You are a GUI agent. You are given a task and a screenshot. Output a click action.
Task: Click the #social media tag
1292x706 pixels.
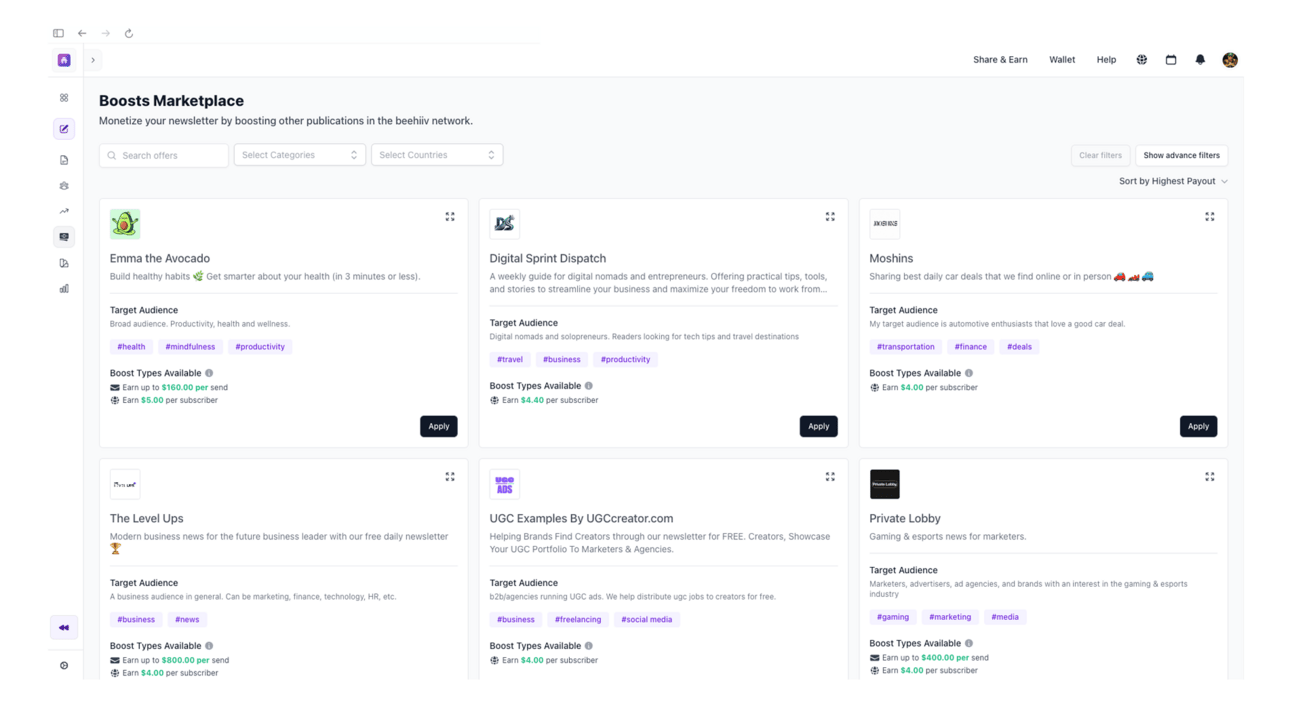(x=647, y=619)
